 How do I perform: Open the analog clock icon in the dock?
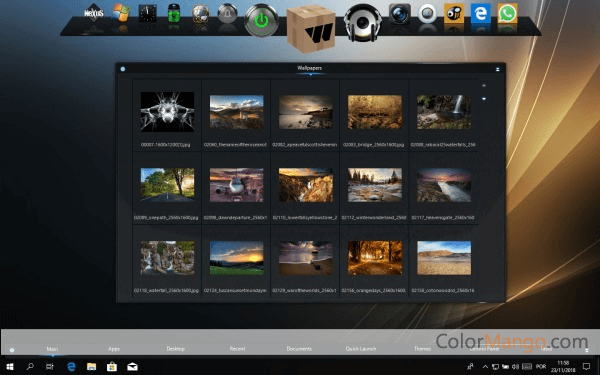click(x=147, y=13)
